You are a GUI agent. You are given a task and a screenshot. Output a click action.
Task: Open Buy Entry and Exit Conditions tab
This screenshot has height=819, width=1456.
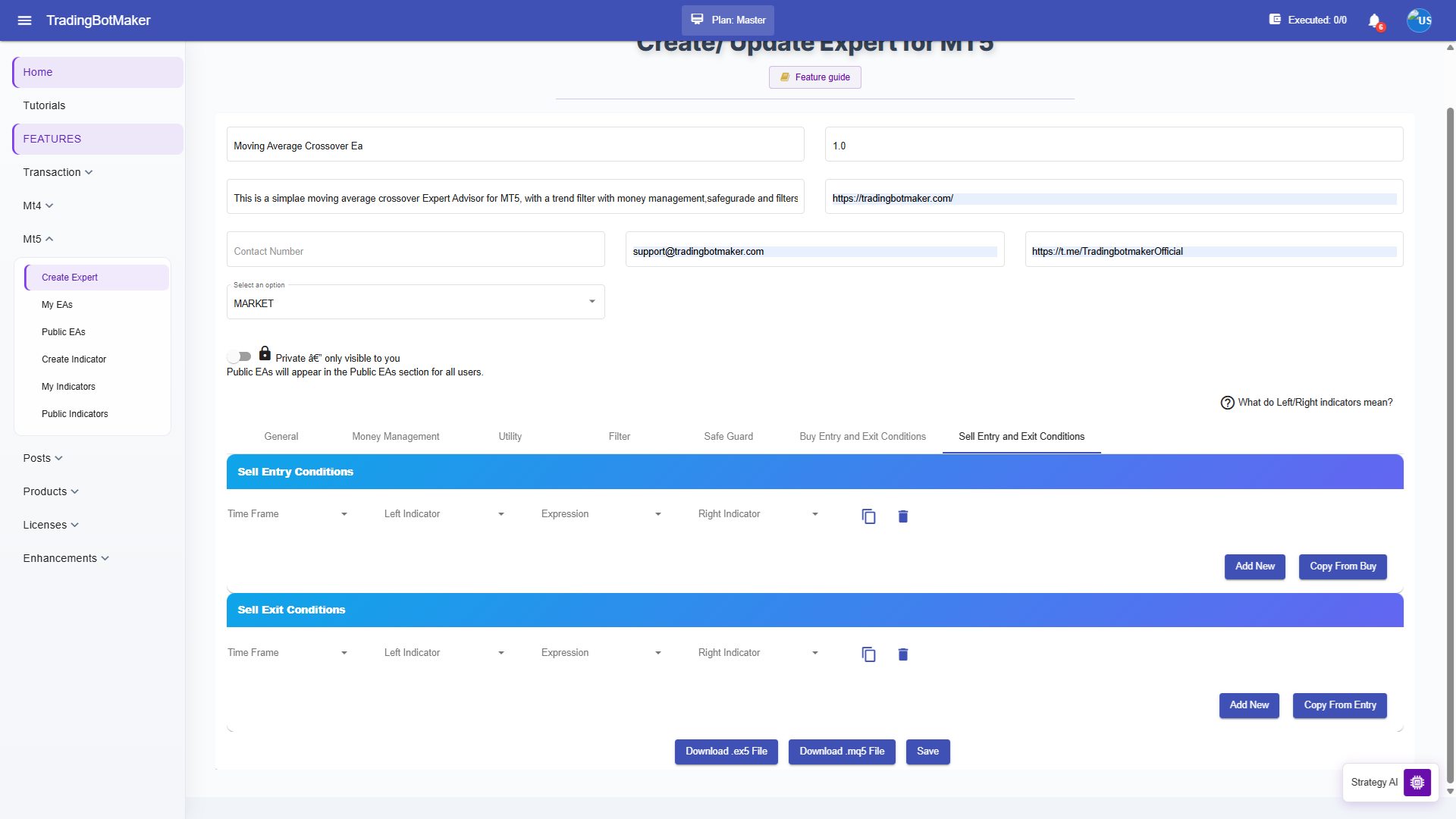pyautogui.click(x=863, y=437)
